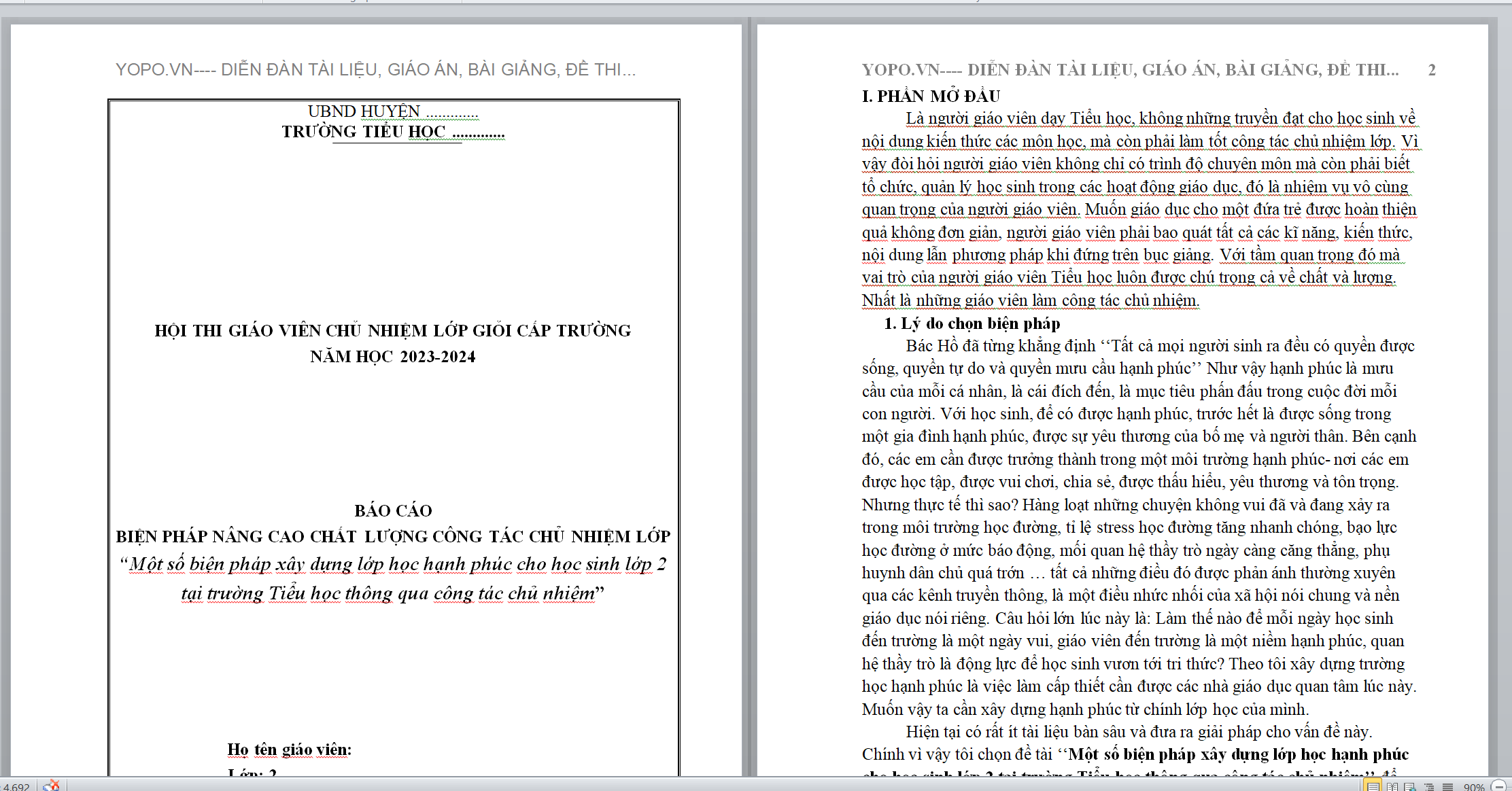Click italic line "tại trường Tiểu học thông qua"

point(393,593)
